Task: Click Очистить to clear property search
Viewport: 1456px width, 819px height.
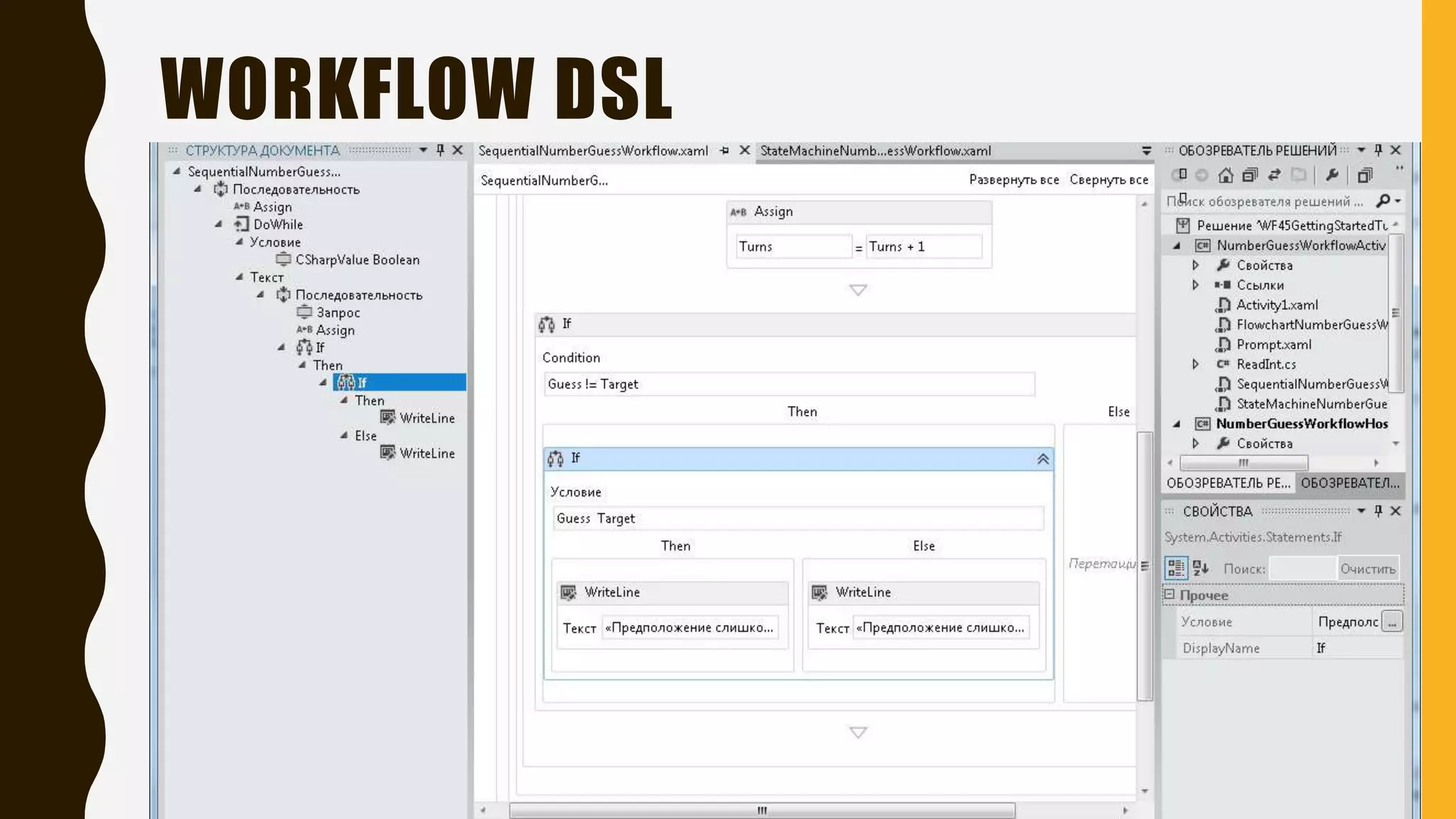Action: coord(1368,569)
